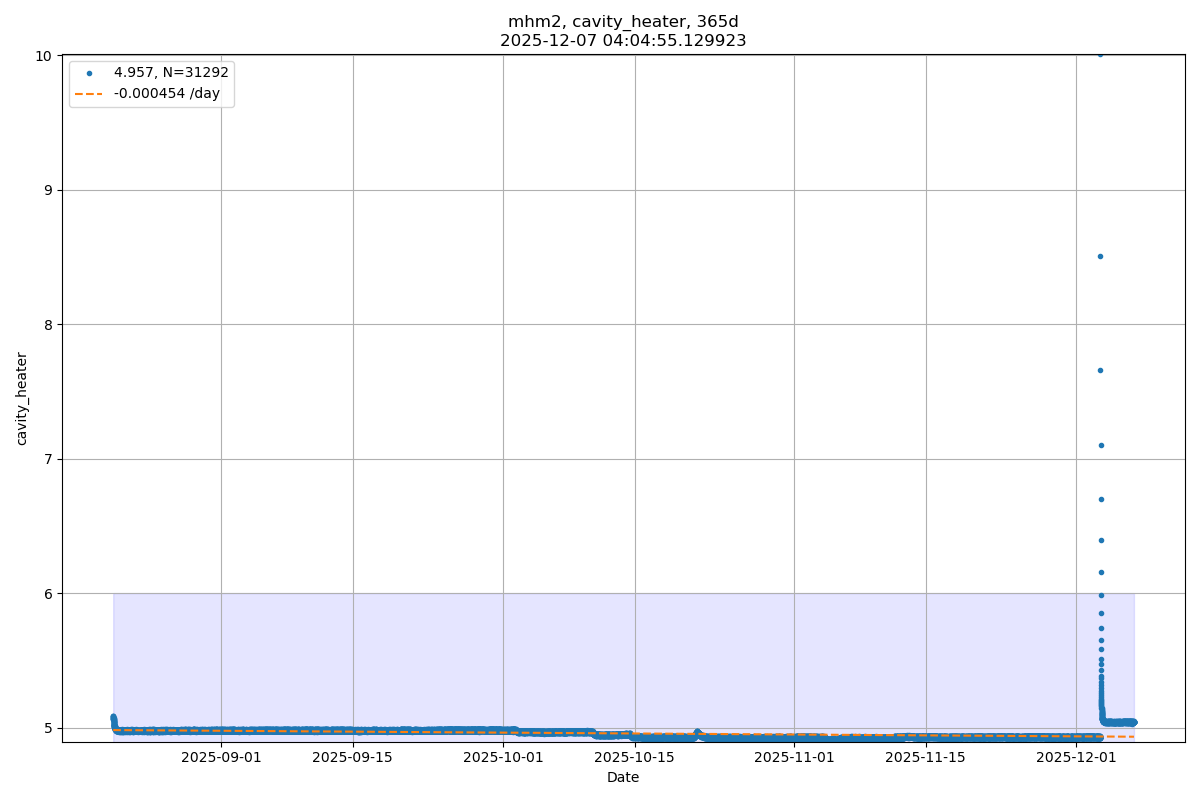The width and height of the screenshot is (1200, 800).
Task: Click the orange dashed line sample in legend
Action: [89, 94]
